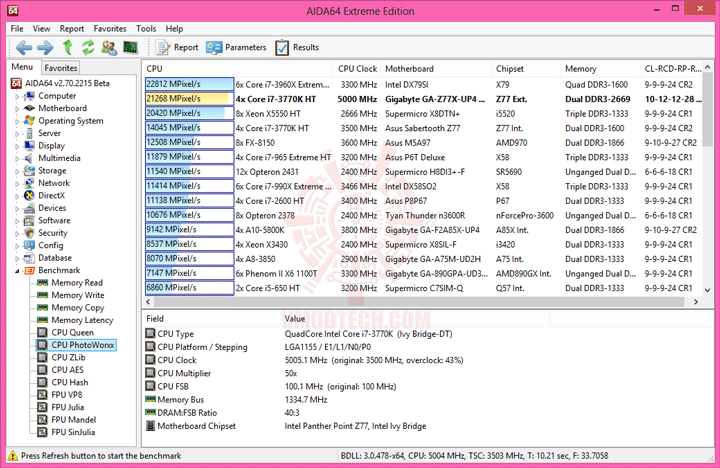This screenshot has height=468, width=720.
Task: Click the Software tree icon
Action: pos(29,220)
